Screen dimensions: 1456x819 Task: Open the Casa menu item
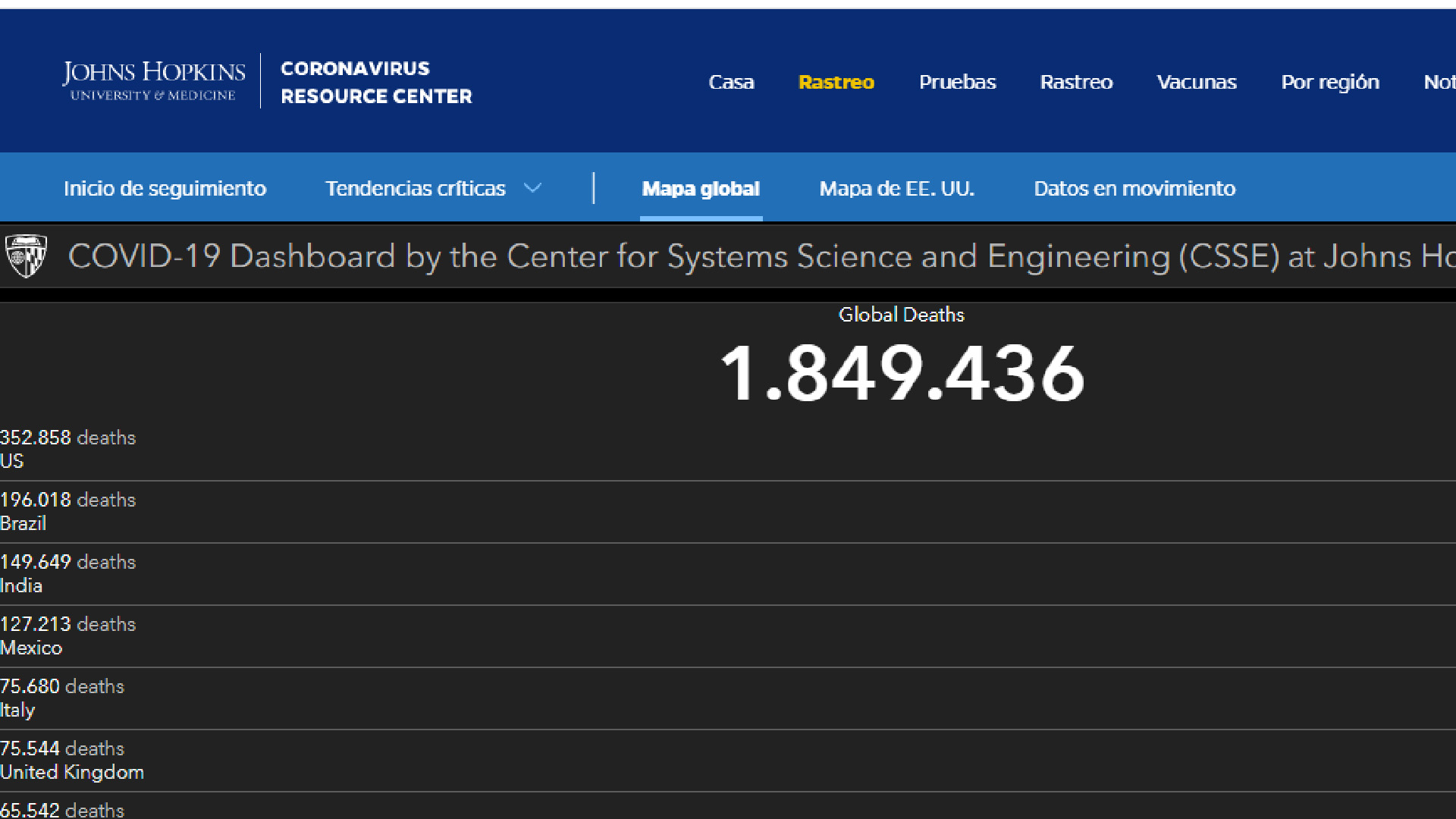tap(731, 82)
